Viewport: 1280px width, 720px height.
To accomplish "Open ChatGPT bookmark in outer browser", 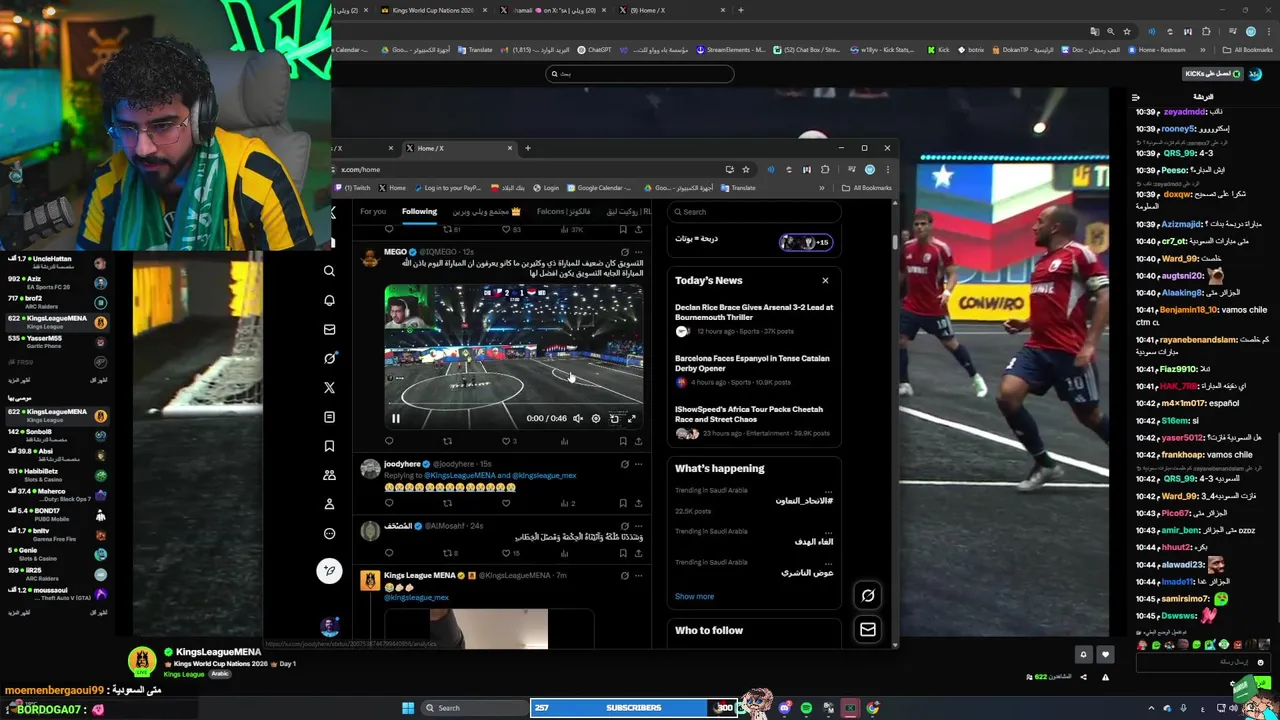I will pyautogui.click(x=594, y=50).
